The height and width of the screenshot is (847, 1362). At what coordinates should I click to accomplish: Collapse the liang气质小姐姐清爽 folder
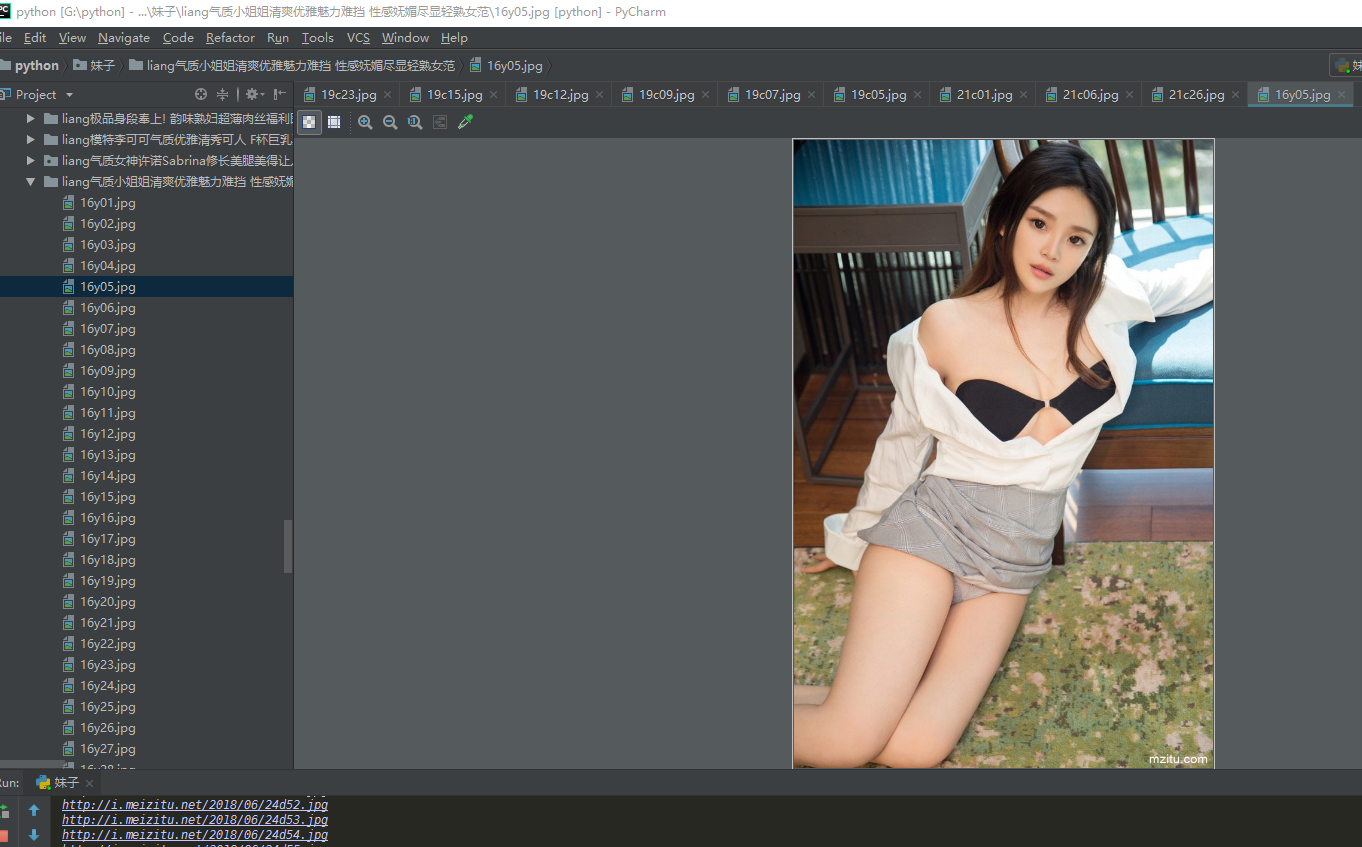coord(31,181)
